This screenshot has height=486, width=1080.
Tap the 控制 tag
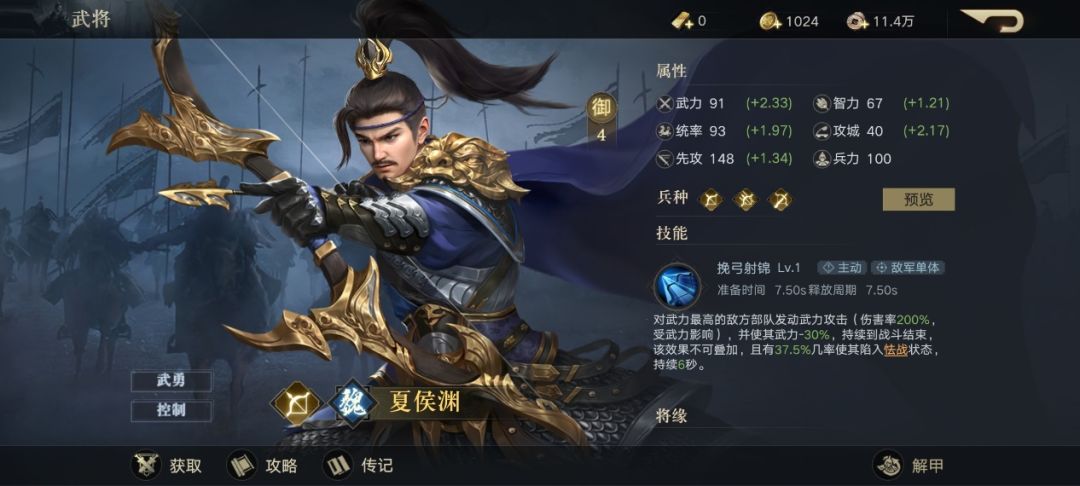172,411
